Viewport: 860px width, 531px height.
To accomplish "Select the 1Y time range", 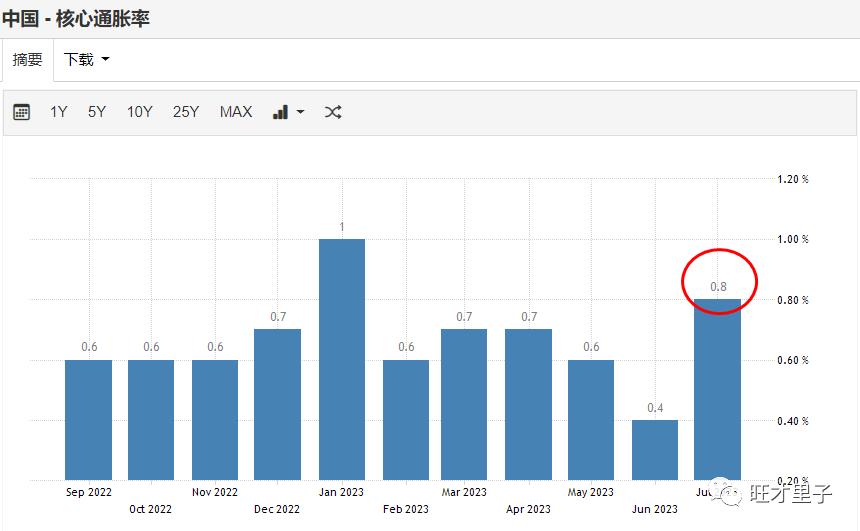I will (59, 112).
